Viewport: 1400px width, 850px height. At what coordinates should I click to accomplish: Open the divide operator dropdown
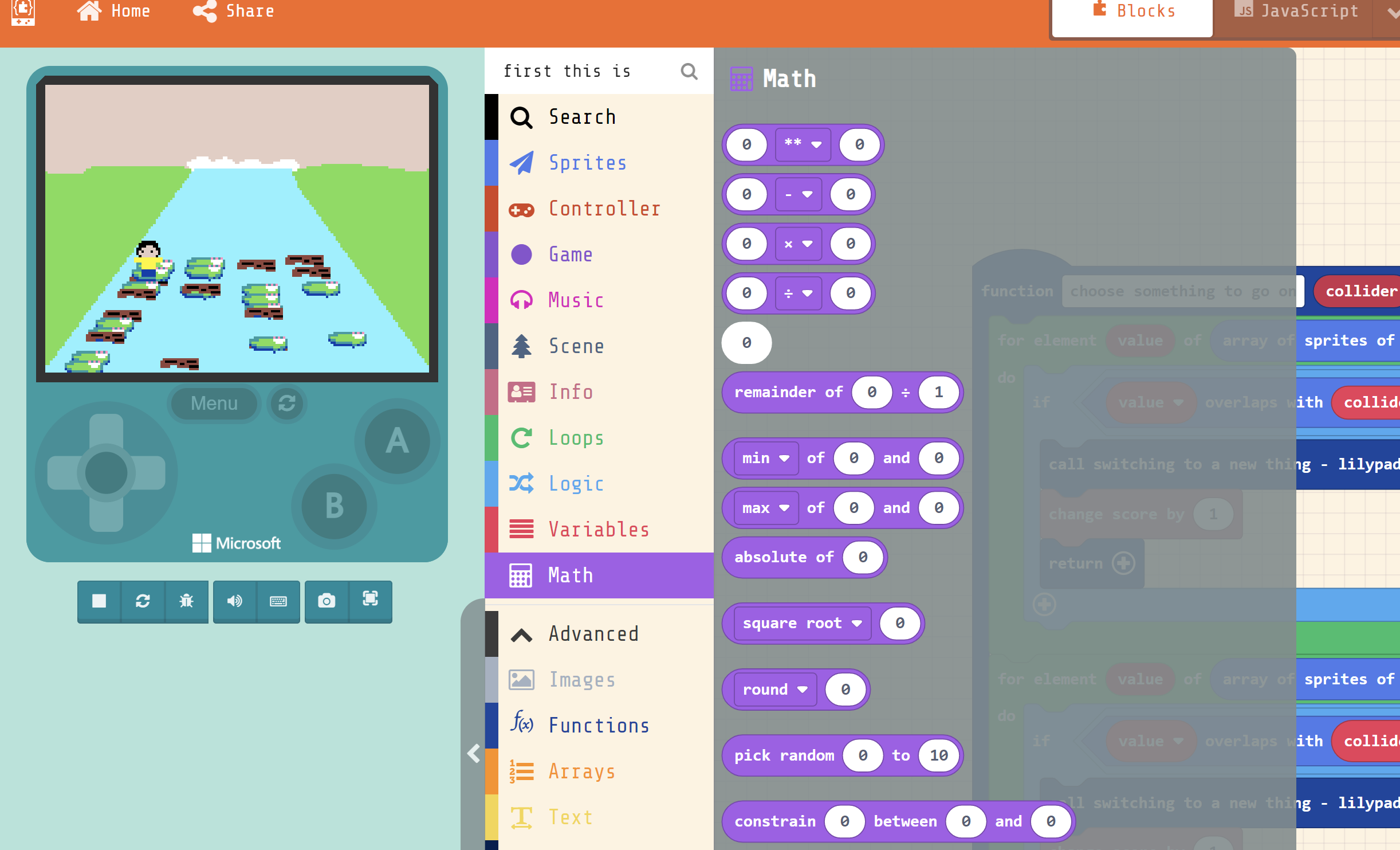[799, 293]
